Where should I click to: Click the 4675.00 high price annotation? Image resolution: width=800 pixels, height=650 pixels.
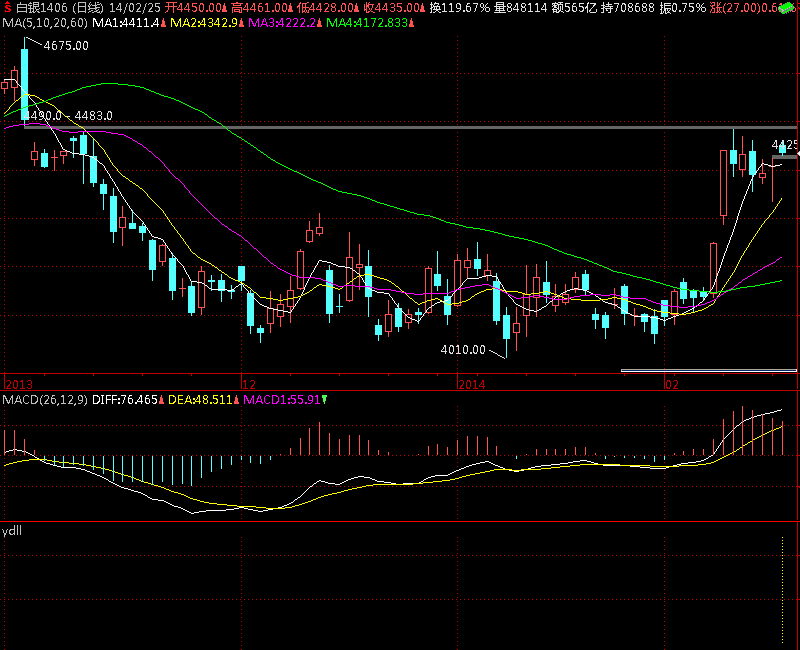66,46
